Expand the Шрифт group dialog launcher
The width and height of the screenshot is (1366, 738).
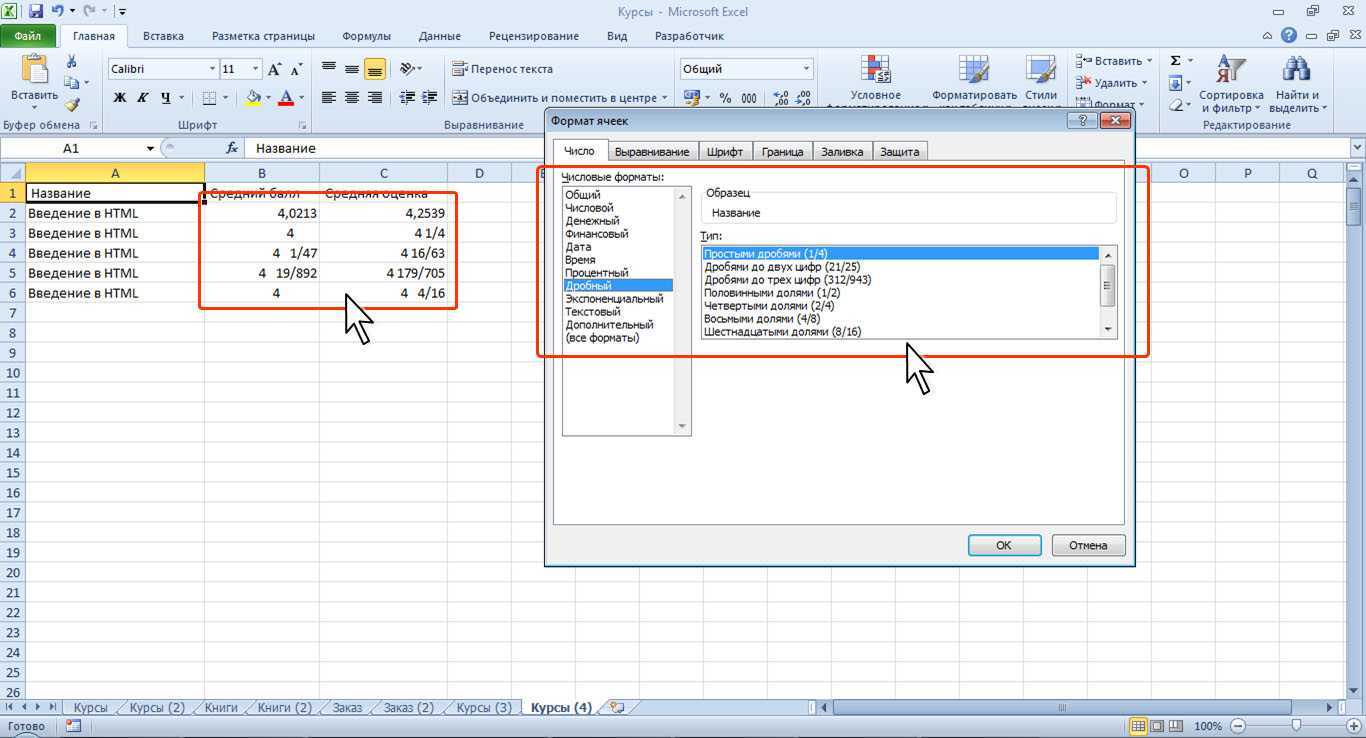[x=302, y=126]
